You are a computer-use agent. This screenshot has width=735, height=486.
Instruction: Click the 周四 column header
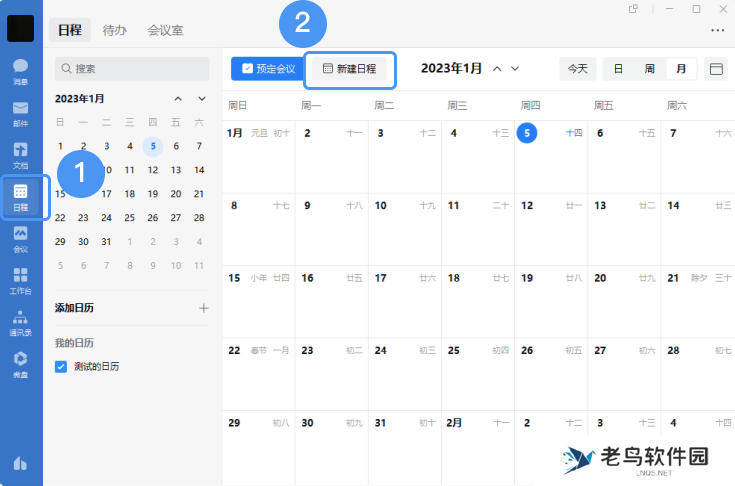pos(530,105)
